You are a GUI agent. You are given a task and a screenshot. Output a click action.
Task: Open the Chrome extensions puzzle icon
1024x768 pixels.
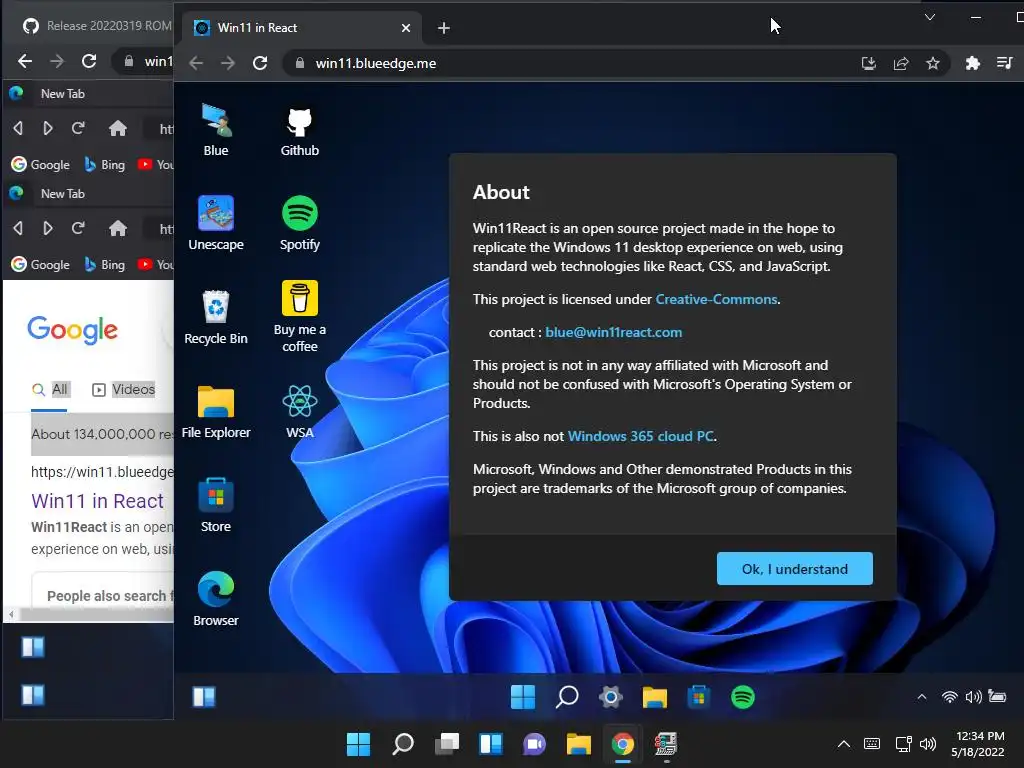click(x=972, y=63)
